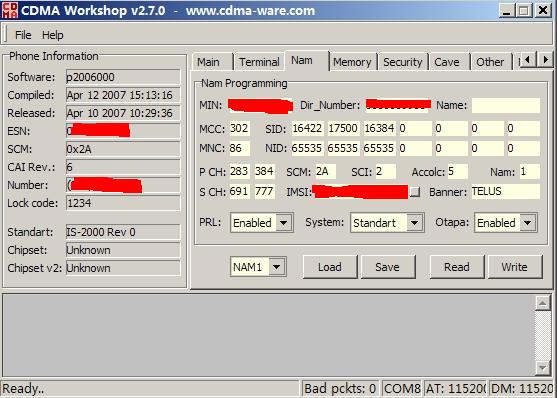Click the Name input field
Screen dimensions: 557x398
coord(505,106)
